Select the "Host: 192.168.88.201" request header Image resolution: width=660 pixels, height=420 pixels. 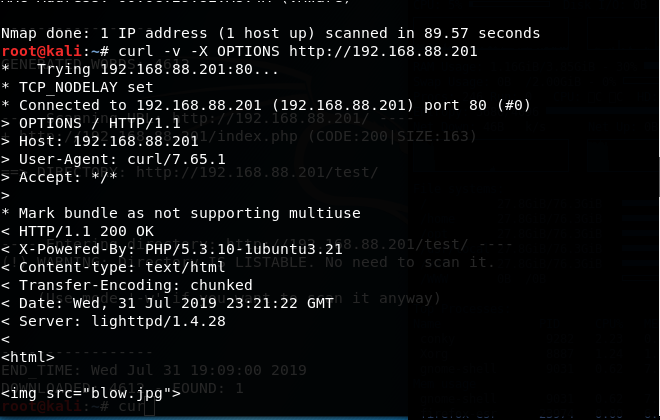coord(100,141)
